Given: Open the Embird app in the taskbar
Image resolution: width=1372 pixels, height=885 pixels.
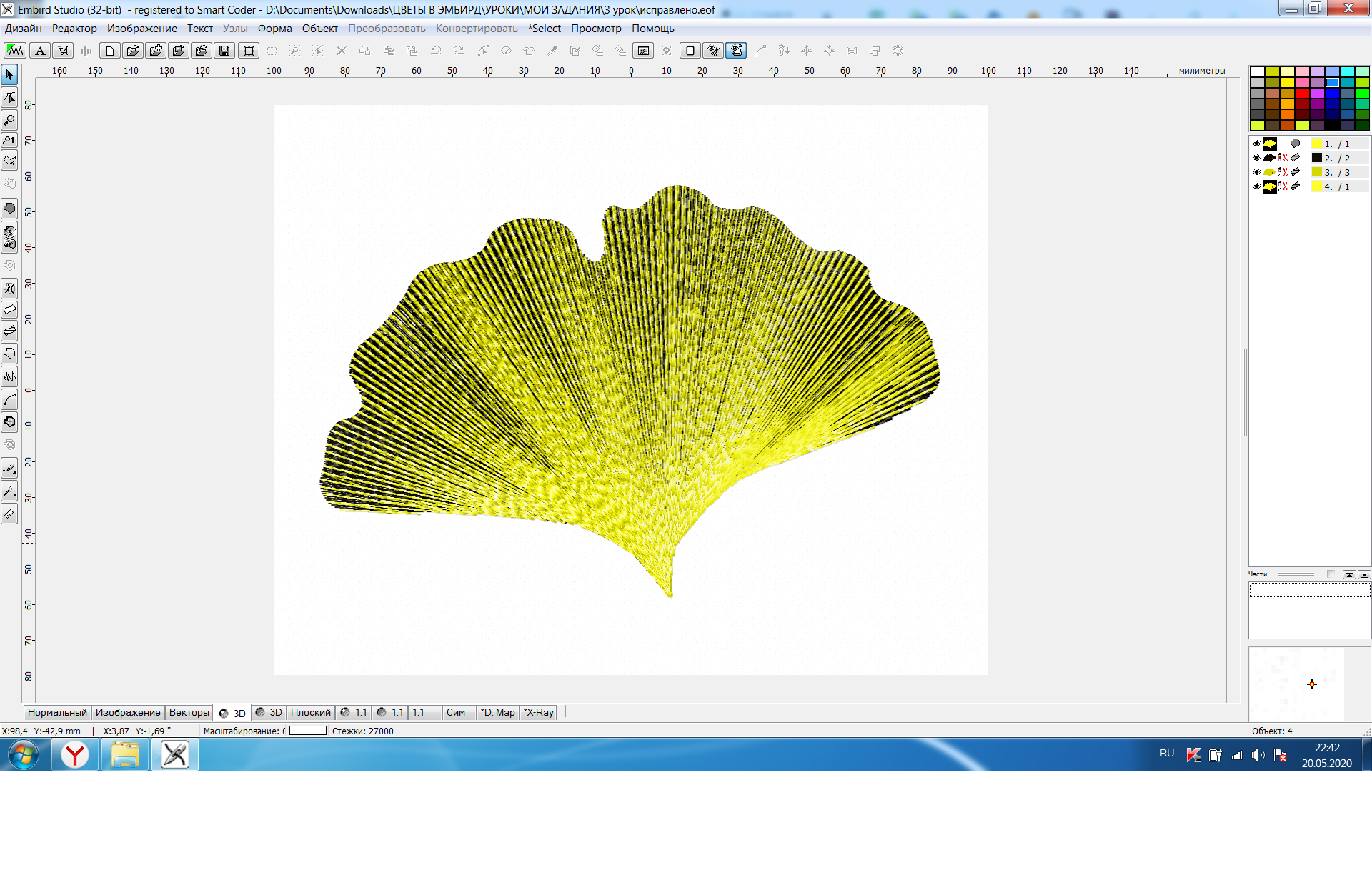Looking at the screenshot, I should [x=175, y=754].
